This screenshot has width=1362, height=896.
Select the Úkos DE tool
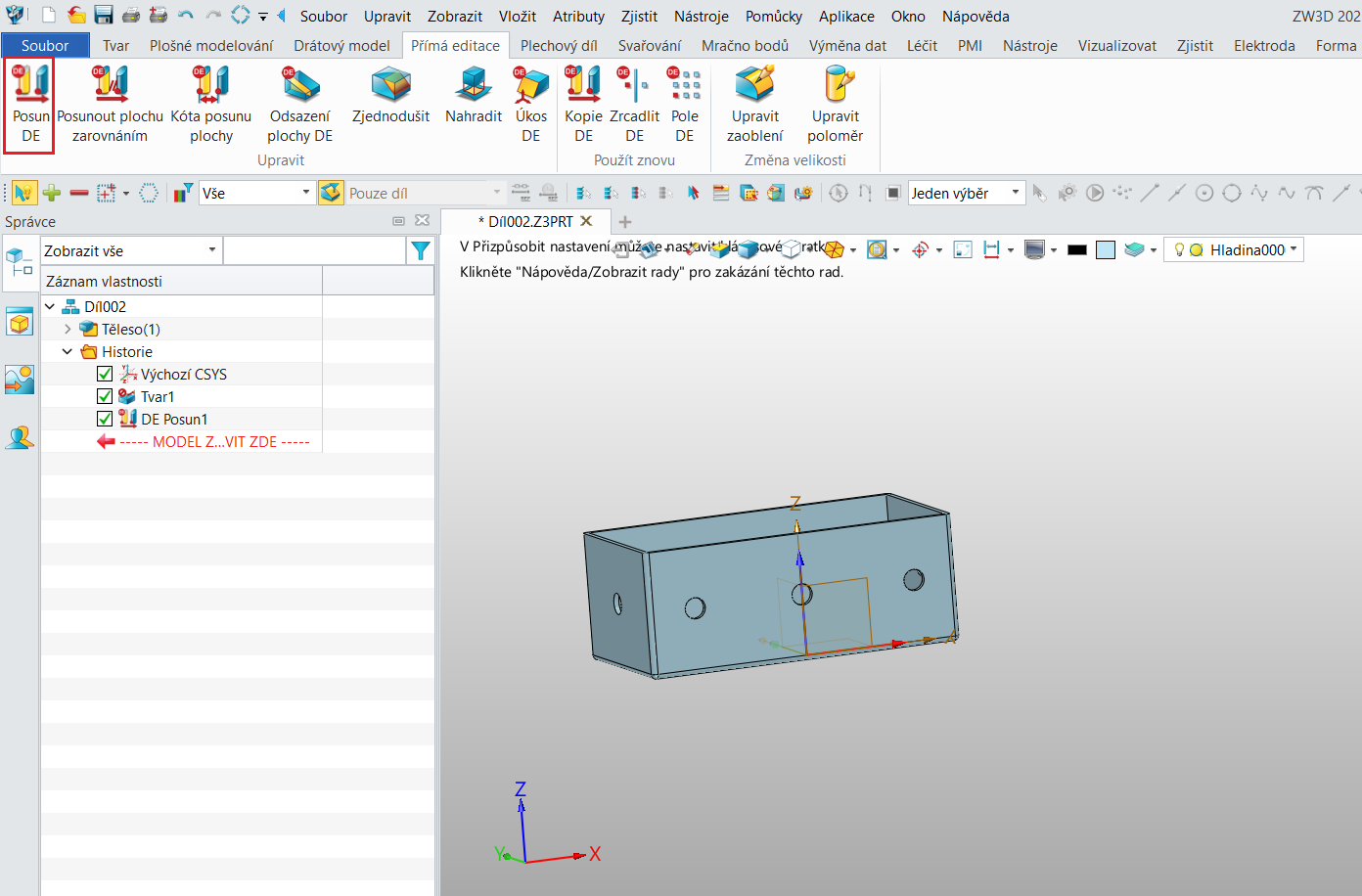click(531, 105)
